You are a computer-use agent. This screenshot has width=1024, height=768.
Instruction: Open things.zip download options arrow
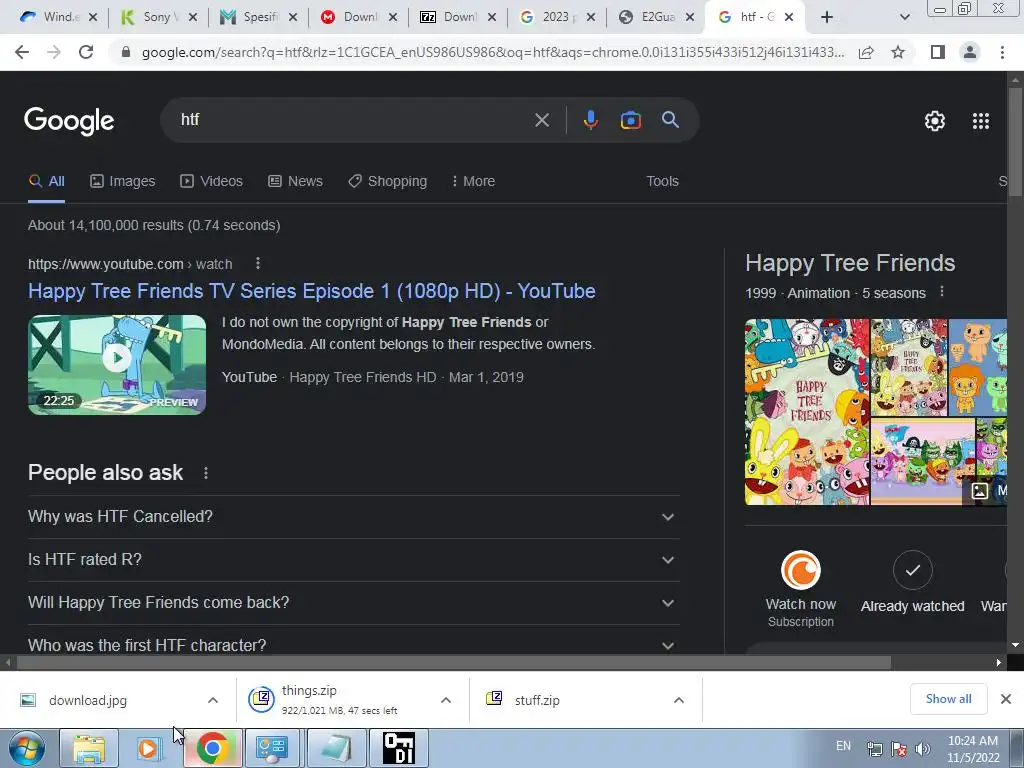click(446, 700)
